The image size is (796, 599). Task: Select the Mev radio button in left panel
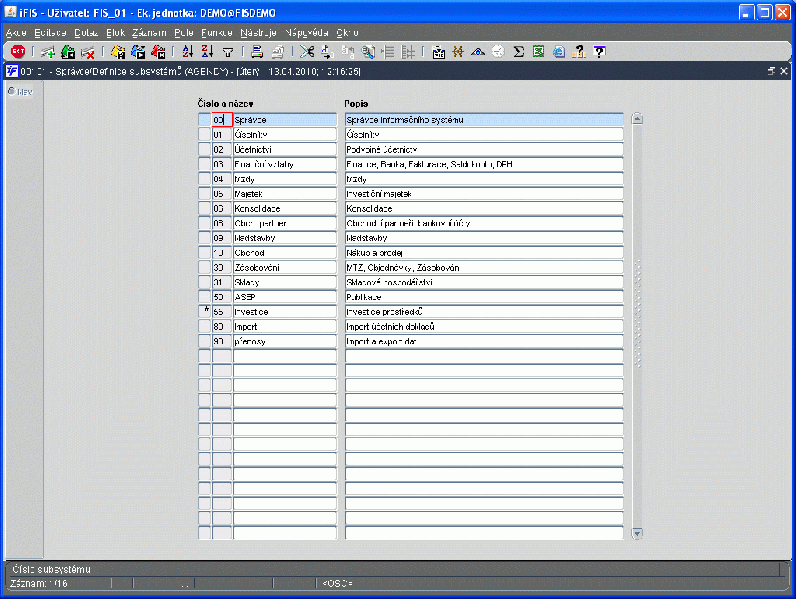(11, 91)
